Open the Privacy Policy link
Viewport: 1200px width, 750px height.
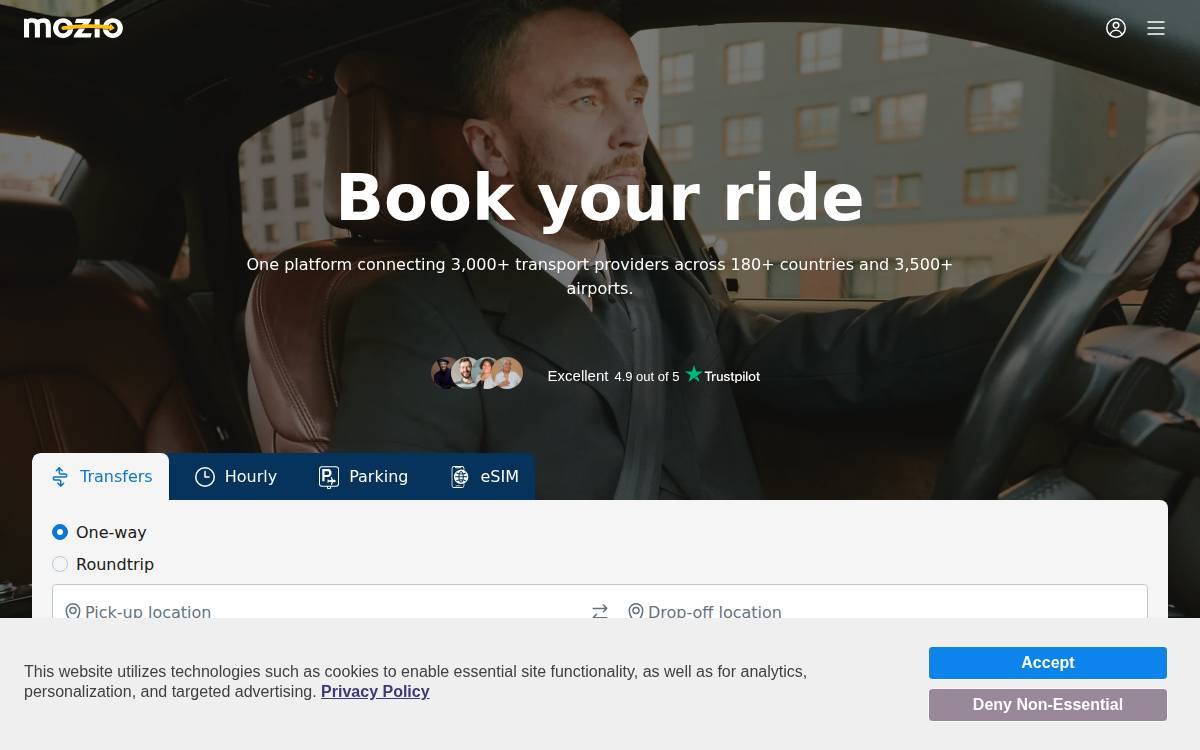(375, 692)
